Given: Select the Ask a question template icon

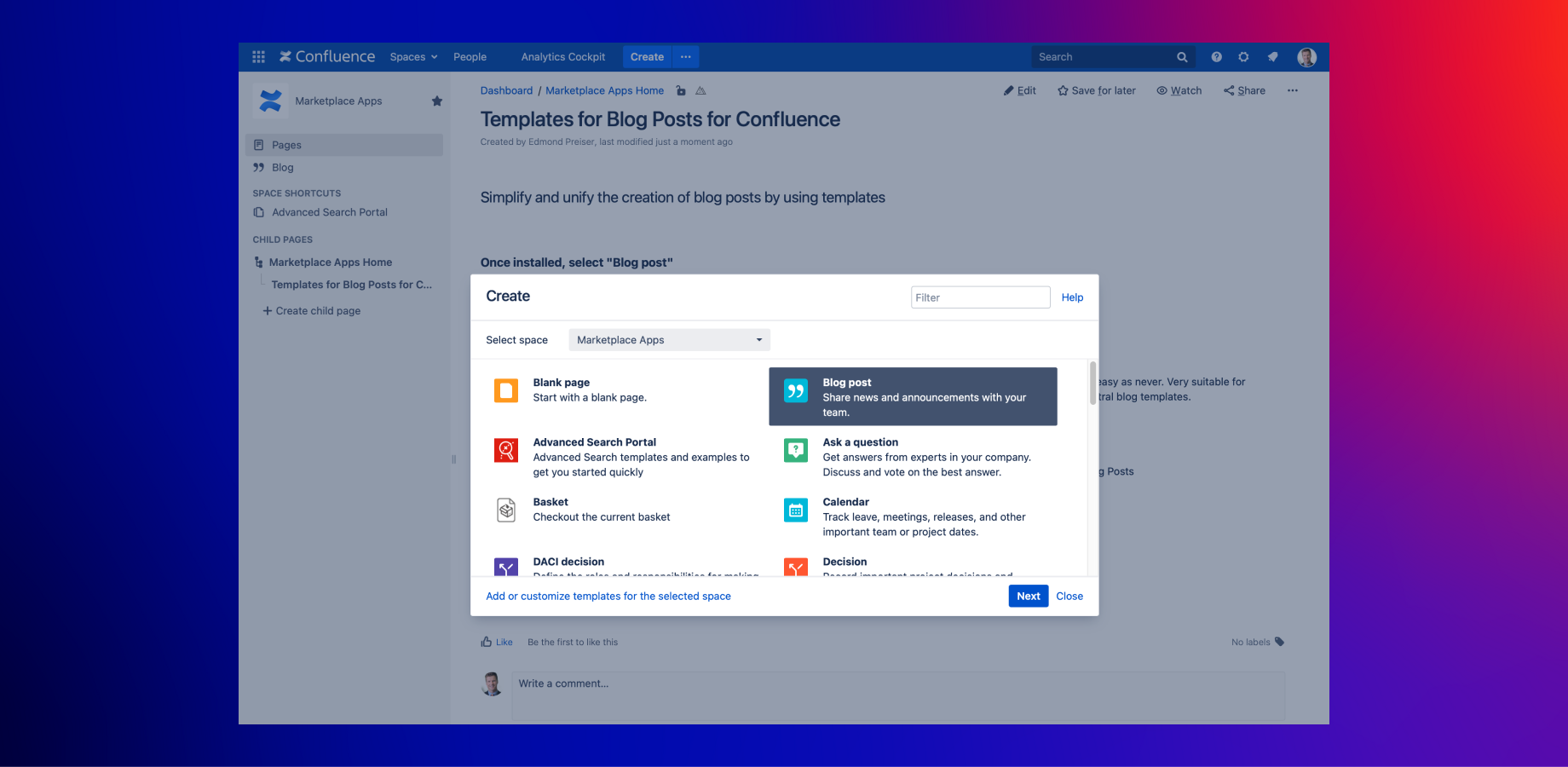Looking at the screenshot, I should (796, 450).
